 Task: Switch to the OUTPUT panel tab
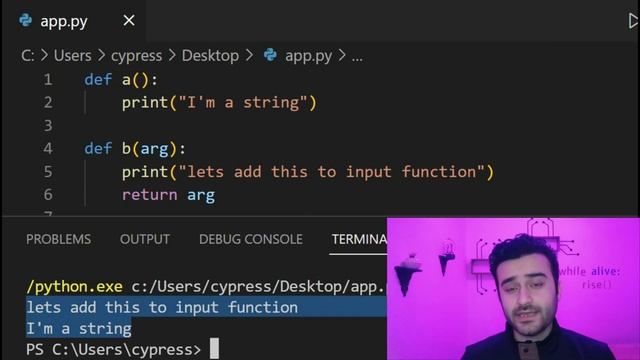145,239
